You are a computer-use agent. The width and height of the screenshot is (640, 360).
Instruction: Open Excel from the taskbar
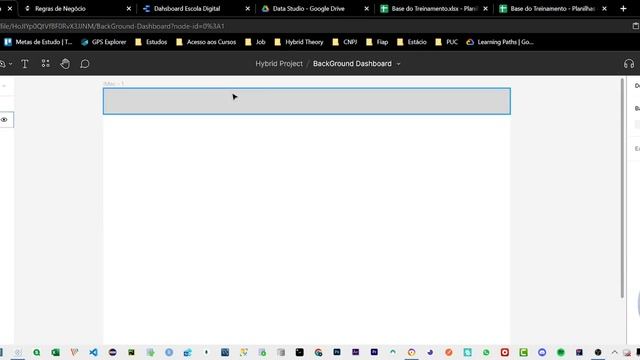(56, 352)
